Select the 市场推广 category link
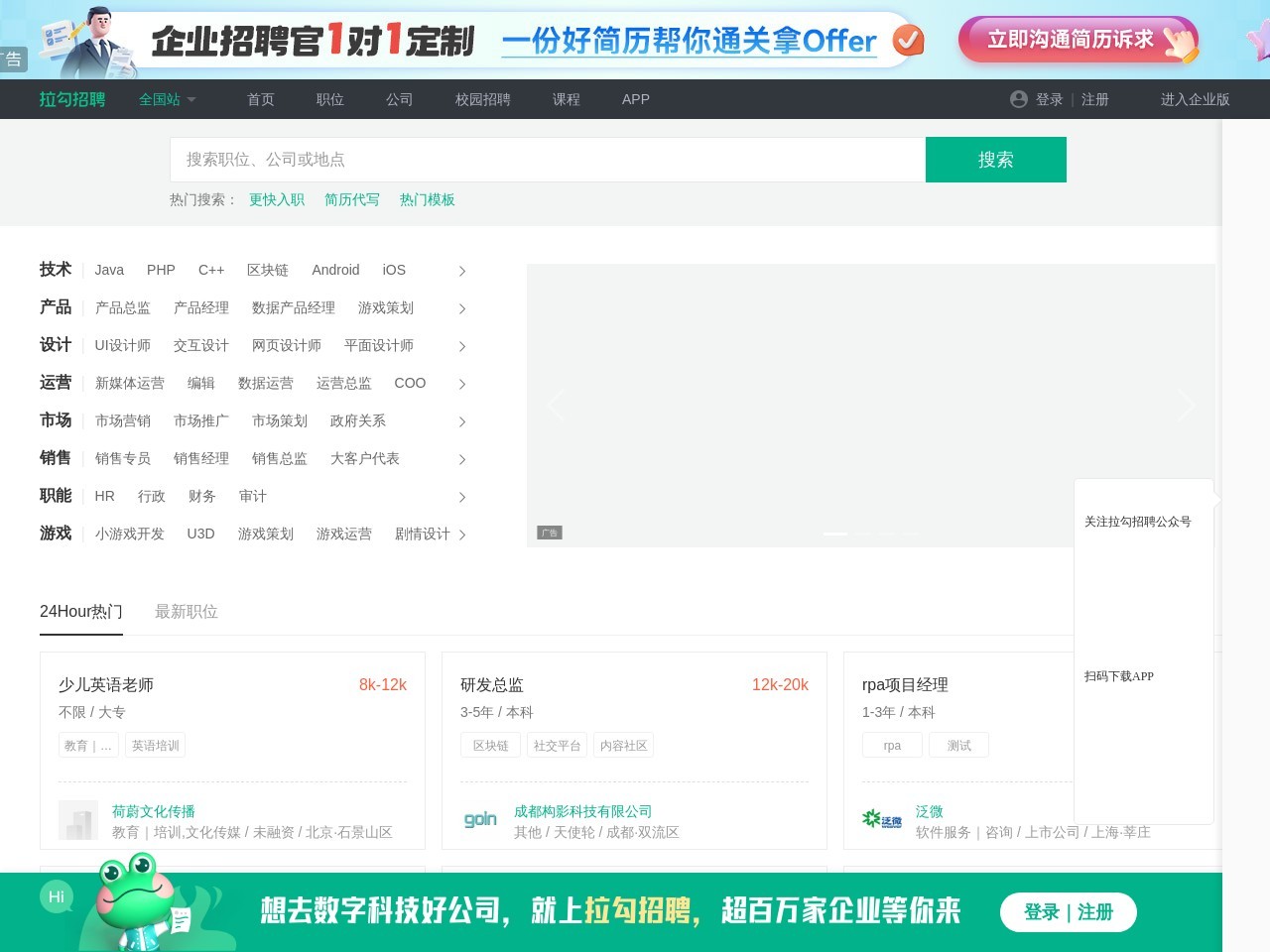 [x=201, y=420]
